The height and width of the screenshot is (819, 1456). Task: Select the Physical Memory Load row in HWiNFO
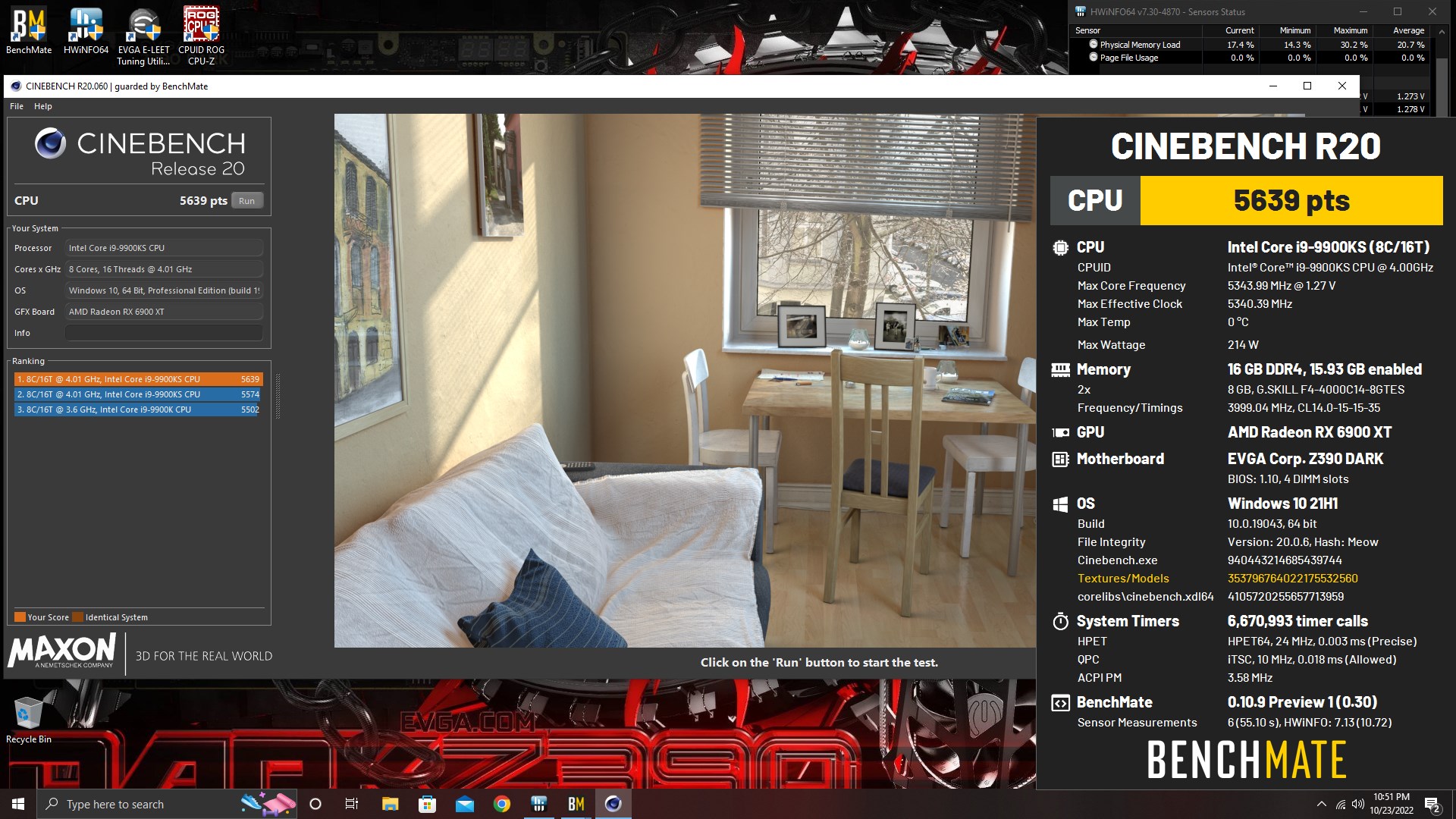click(1250, 45)
